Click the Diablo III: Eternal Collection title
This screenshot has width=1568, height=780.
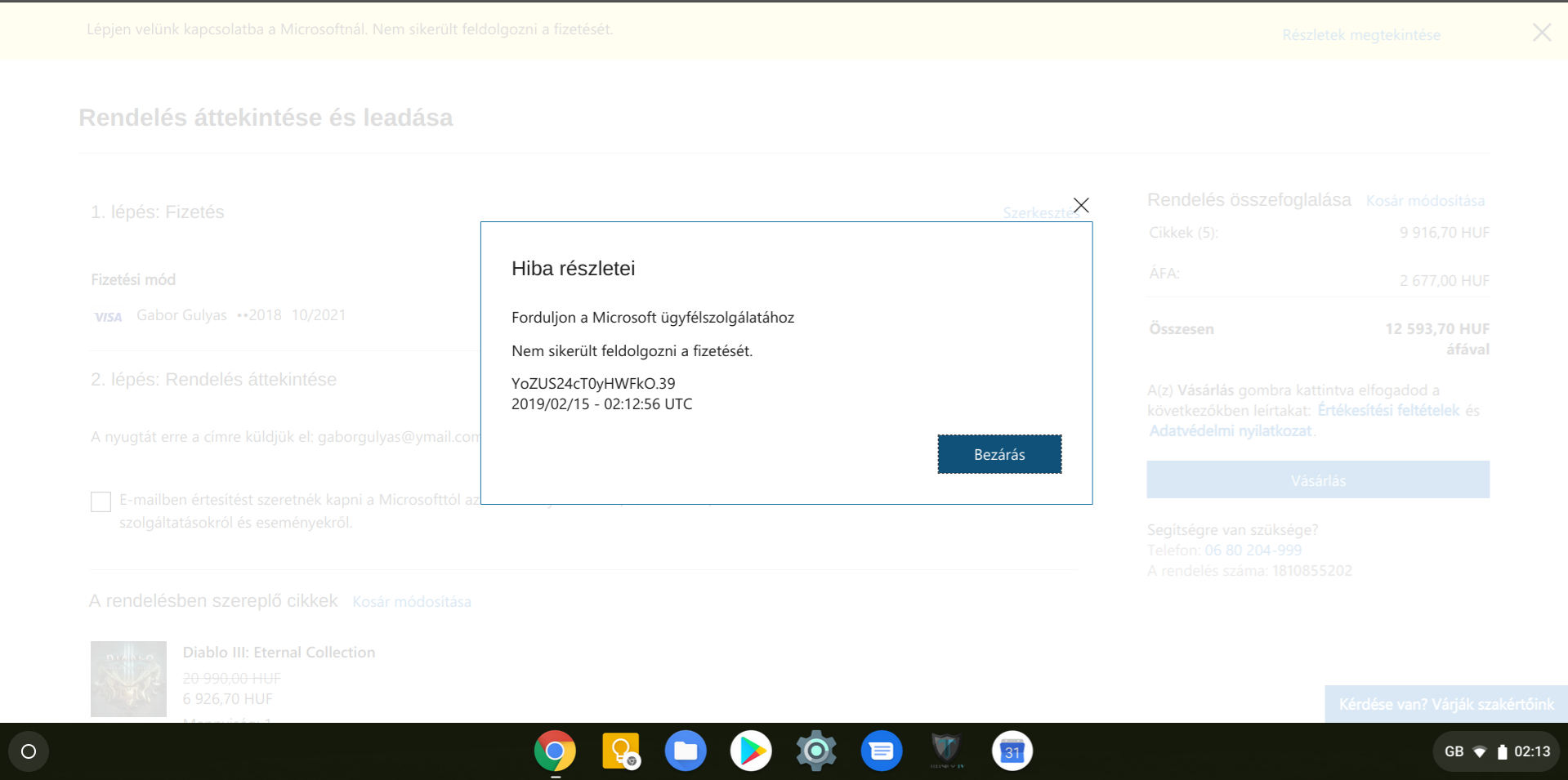point(279,652)
